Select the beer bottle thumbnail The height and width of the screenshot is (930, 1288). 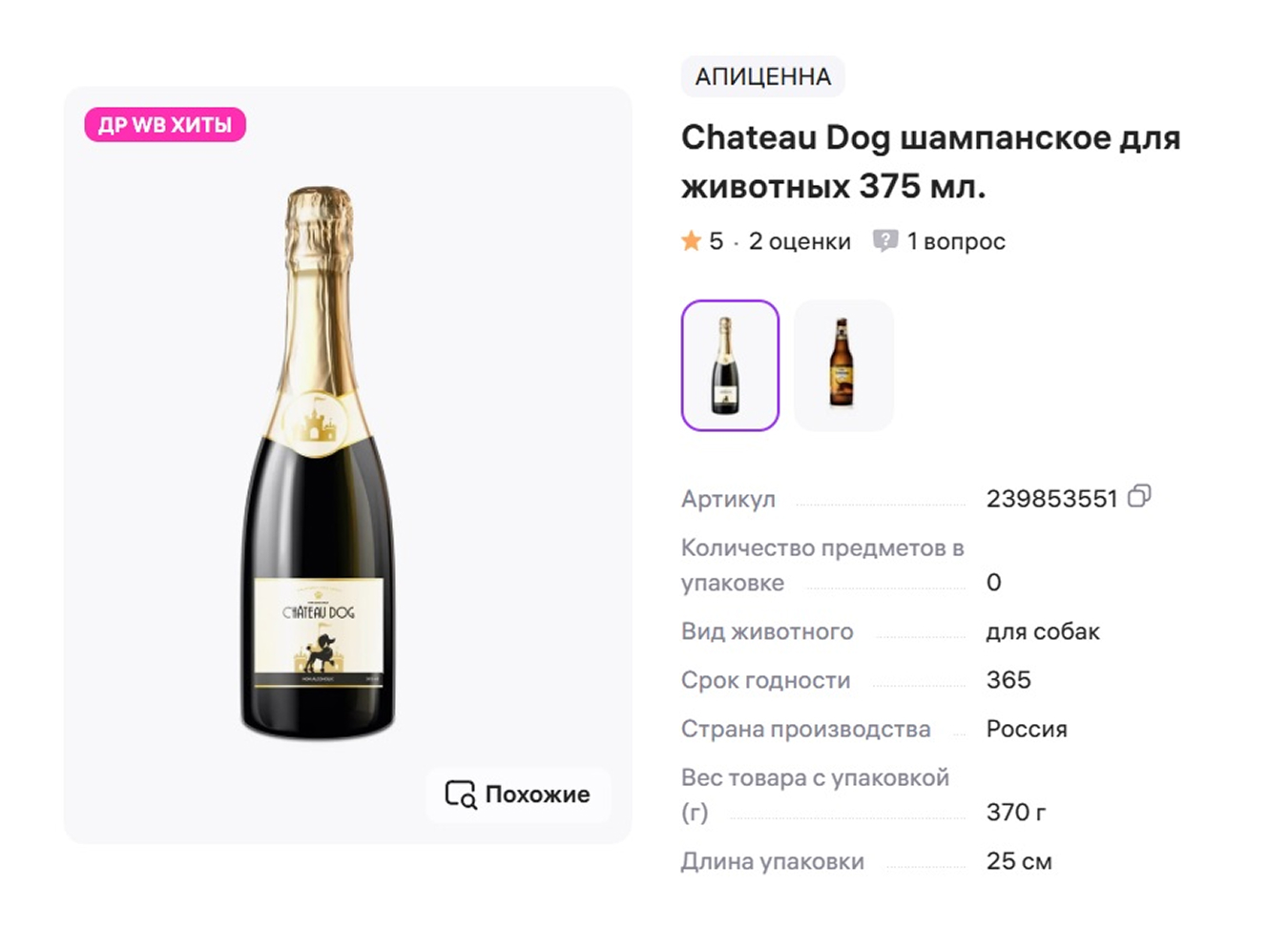[842, 365]
